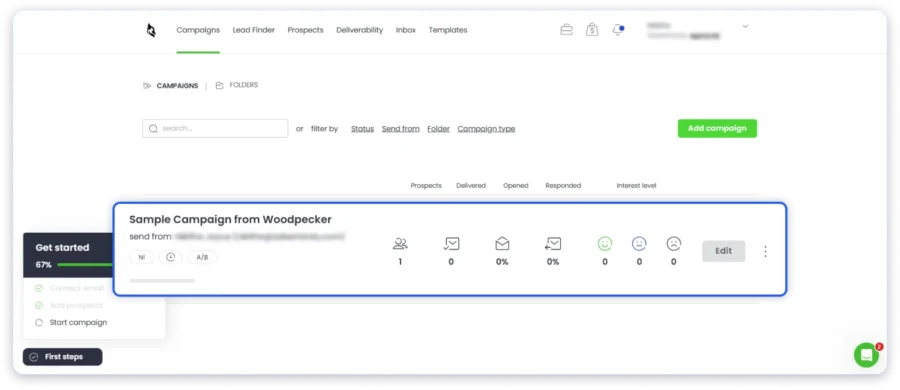Viewport: 900px width, 390px height.
Task: Click the Get started 67% progress bar
Action: click(x=85, y=265)
